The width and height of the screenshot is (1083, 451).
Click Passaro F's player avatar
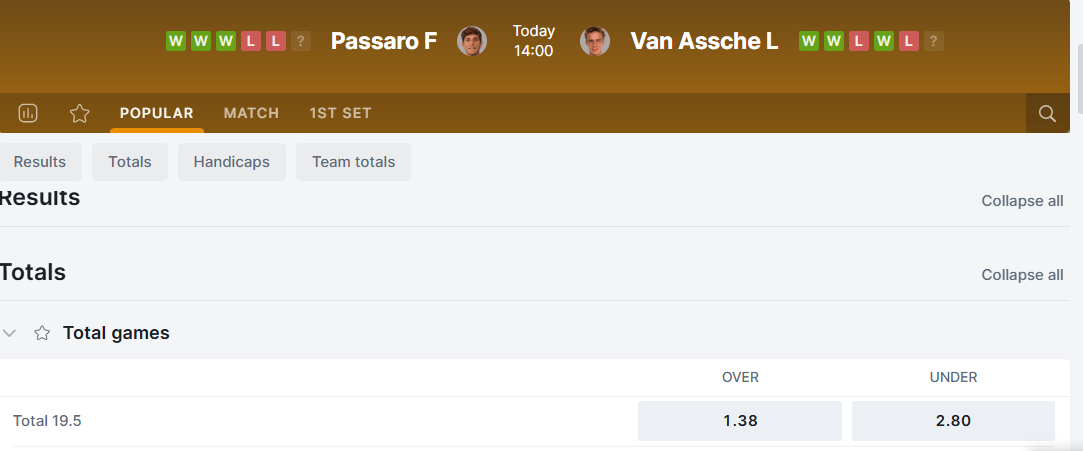coord(472,41)
